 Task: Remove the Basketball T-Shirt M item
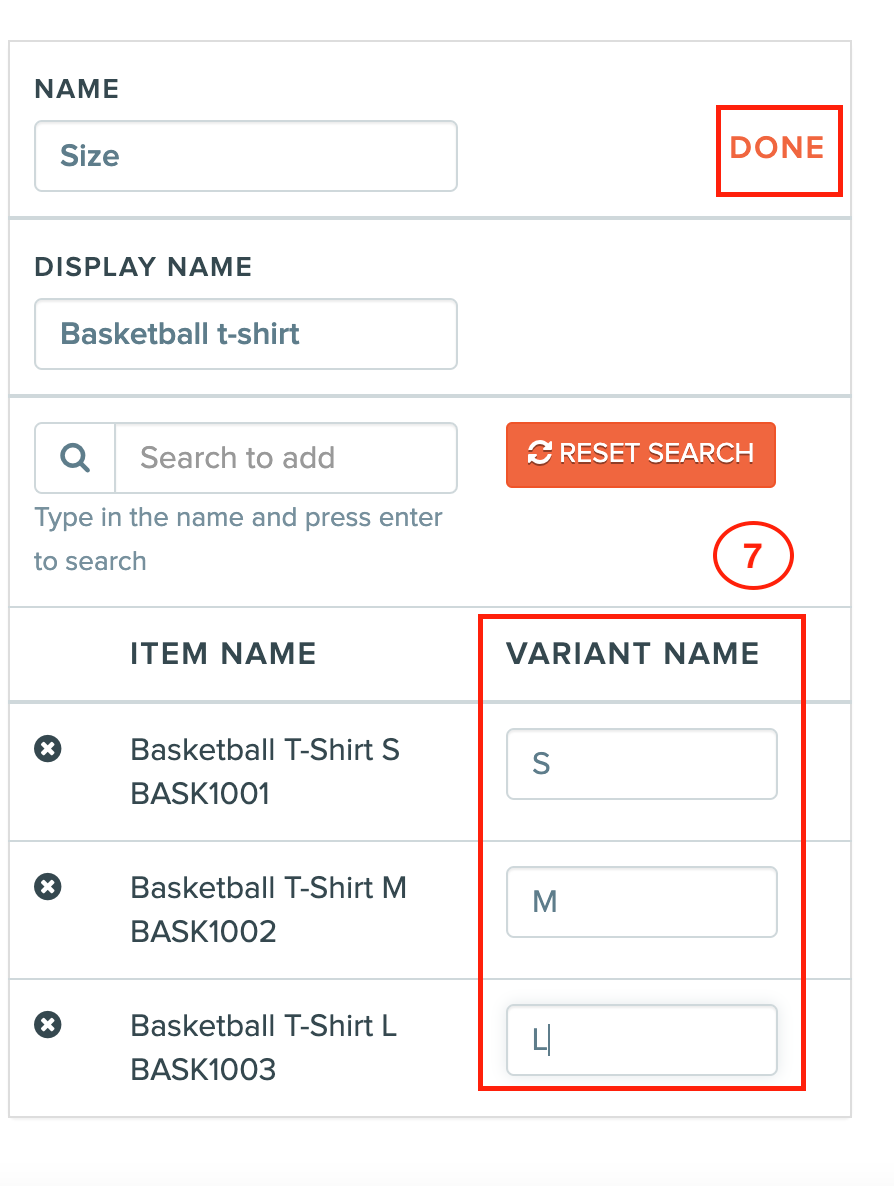[x=48, y=886]
